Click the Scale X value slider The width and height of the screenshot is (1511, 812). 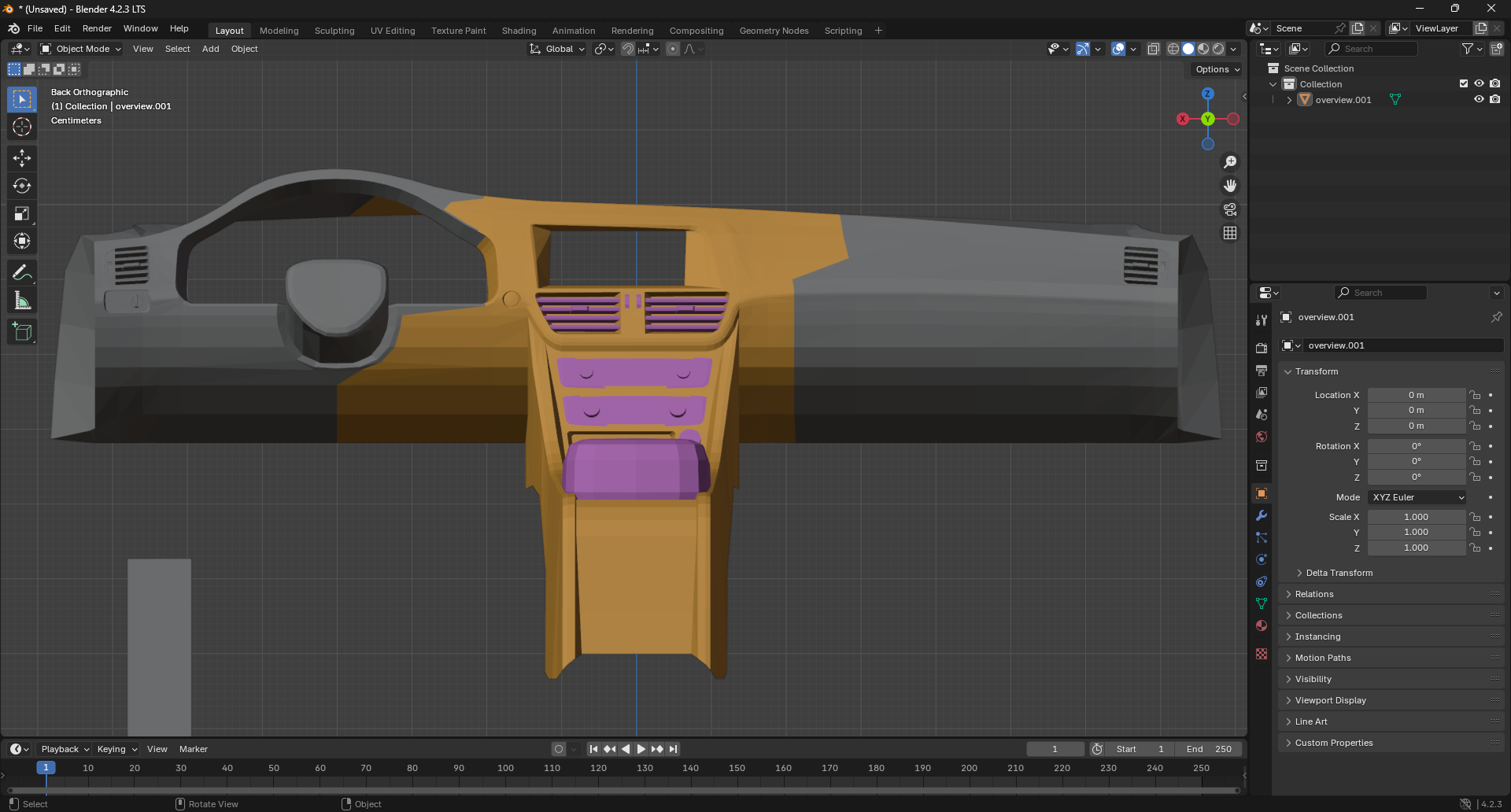[1416, 517]
